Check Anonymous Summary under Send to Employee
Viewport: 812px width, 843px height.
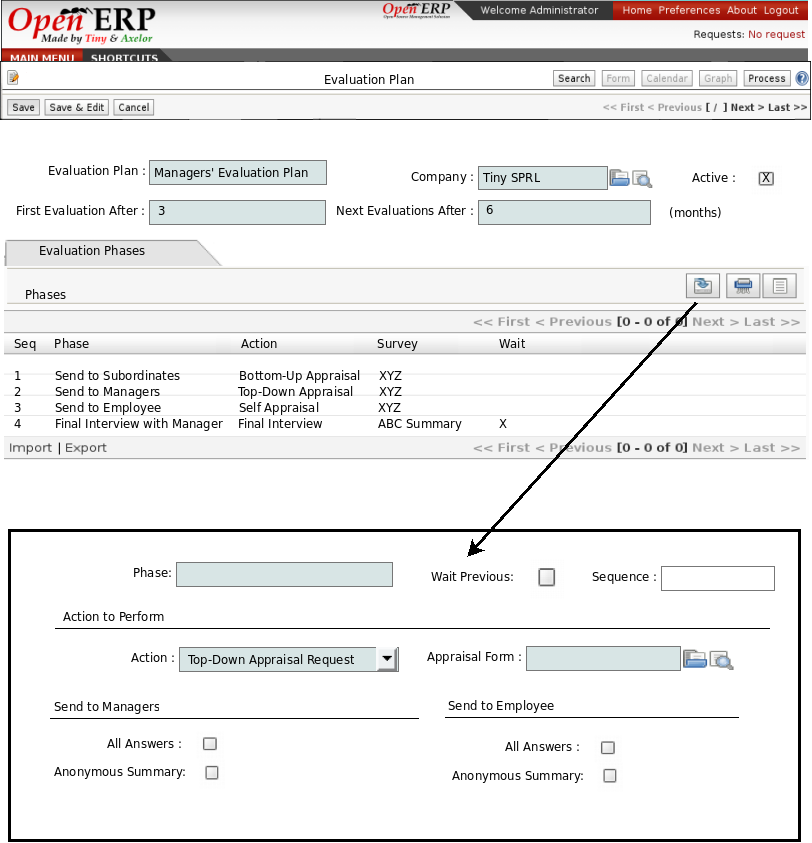610,776
